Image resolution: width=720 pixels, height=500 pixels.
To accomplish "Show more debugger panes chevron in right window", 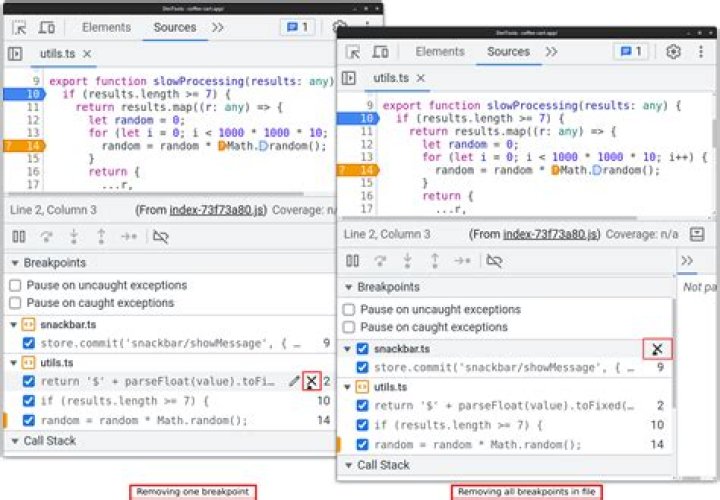I will 687,261.
